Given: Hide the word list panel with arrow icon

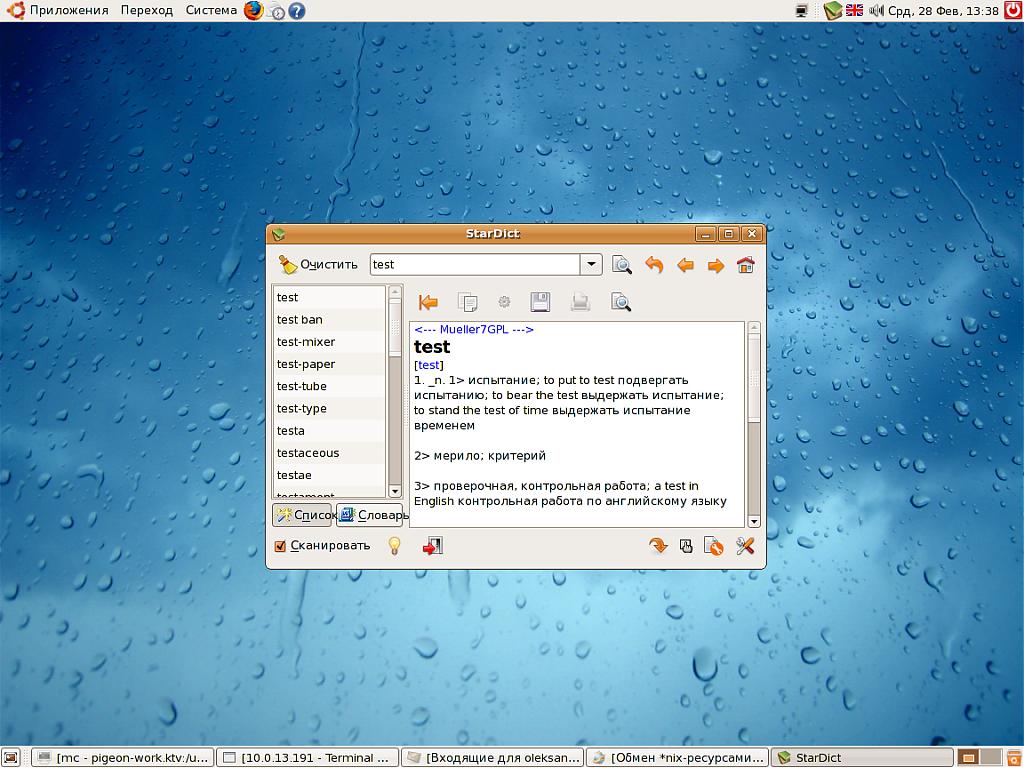Looking at the screenshot, I should click(x=428, y=302).
